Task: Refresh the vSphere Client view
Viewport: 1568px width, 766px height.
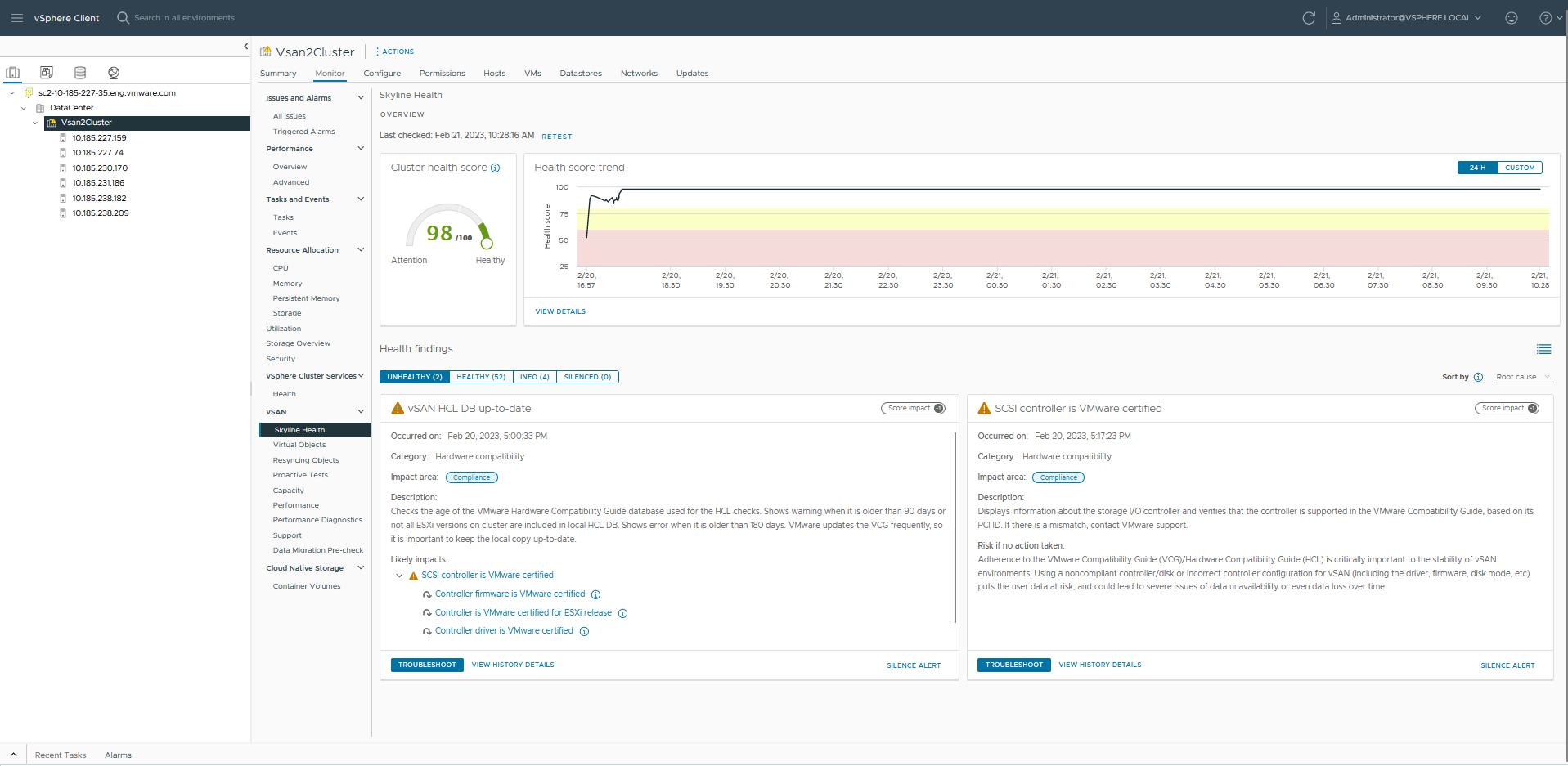Action: (1309, 18)
